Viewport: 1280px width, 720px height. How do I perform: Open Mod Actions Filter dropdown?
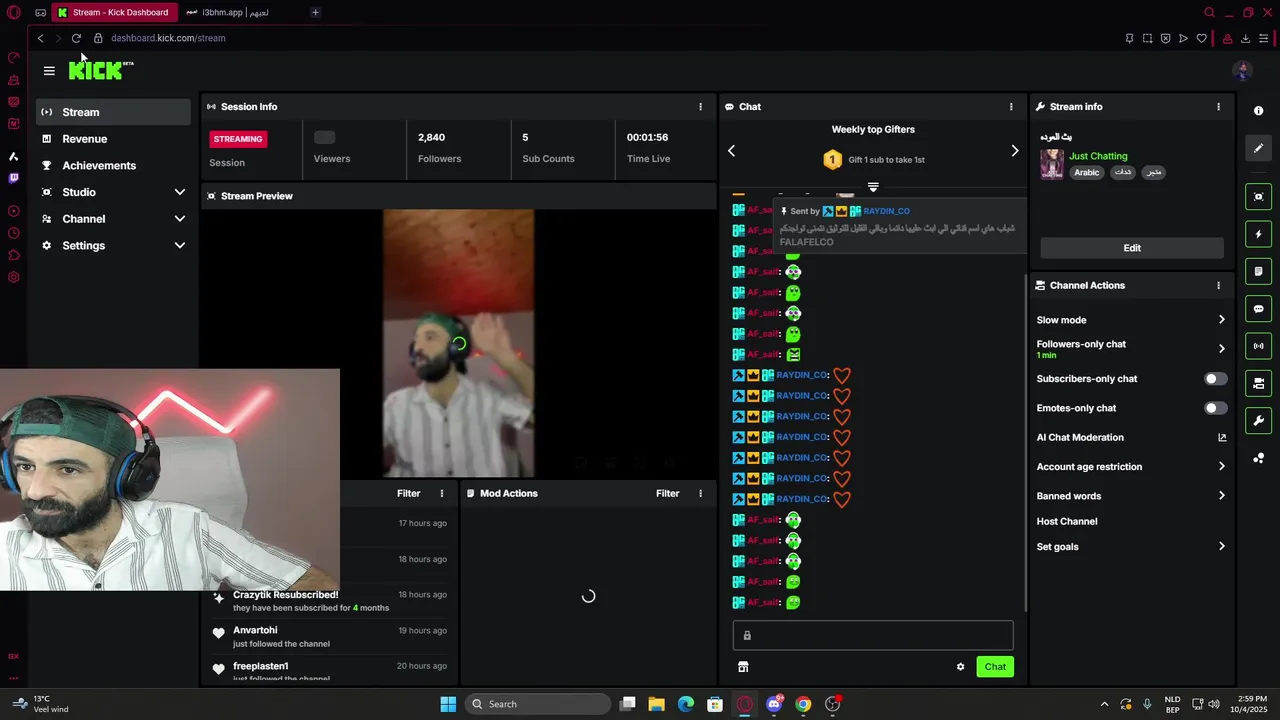click(667, 494)
